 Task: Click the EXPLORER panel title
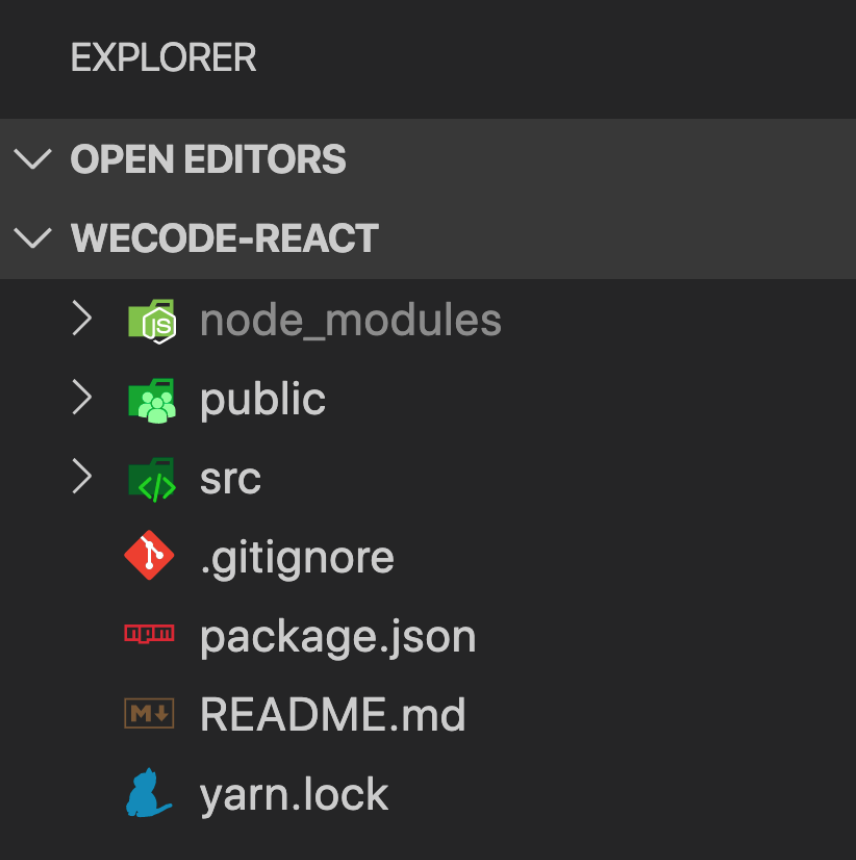click(x=163, y=58)
